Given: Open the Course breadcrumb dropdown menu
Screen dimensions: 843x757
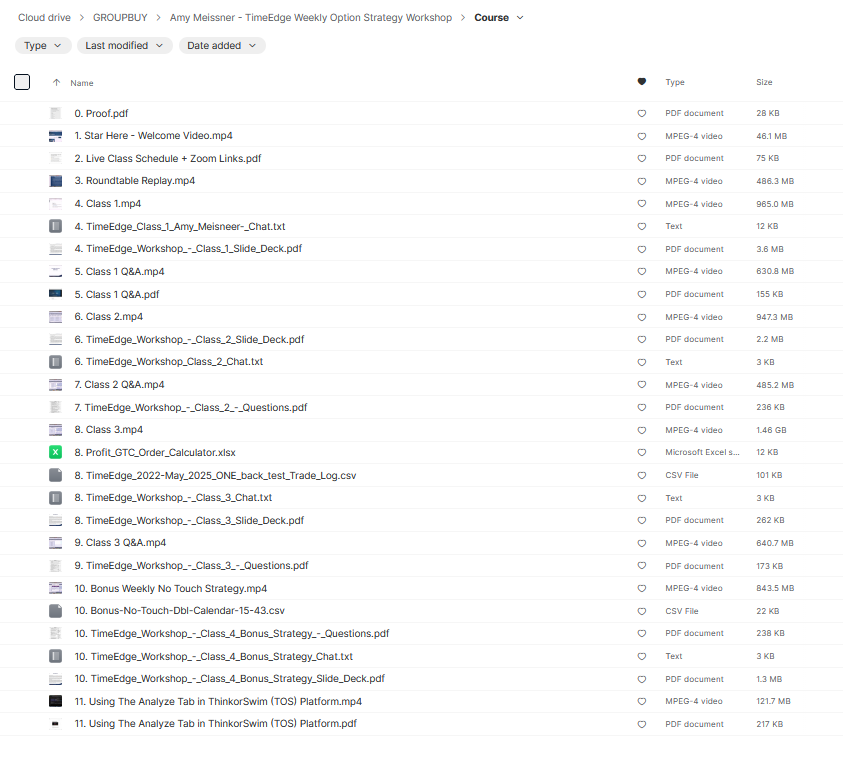Looking at the screenshot, I should [x=519, y=18].
